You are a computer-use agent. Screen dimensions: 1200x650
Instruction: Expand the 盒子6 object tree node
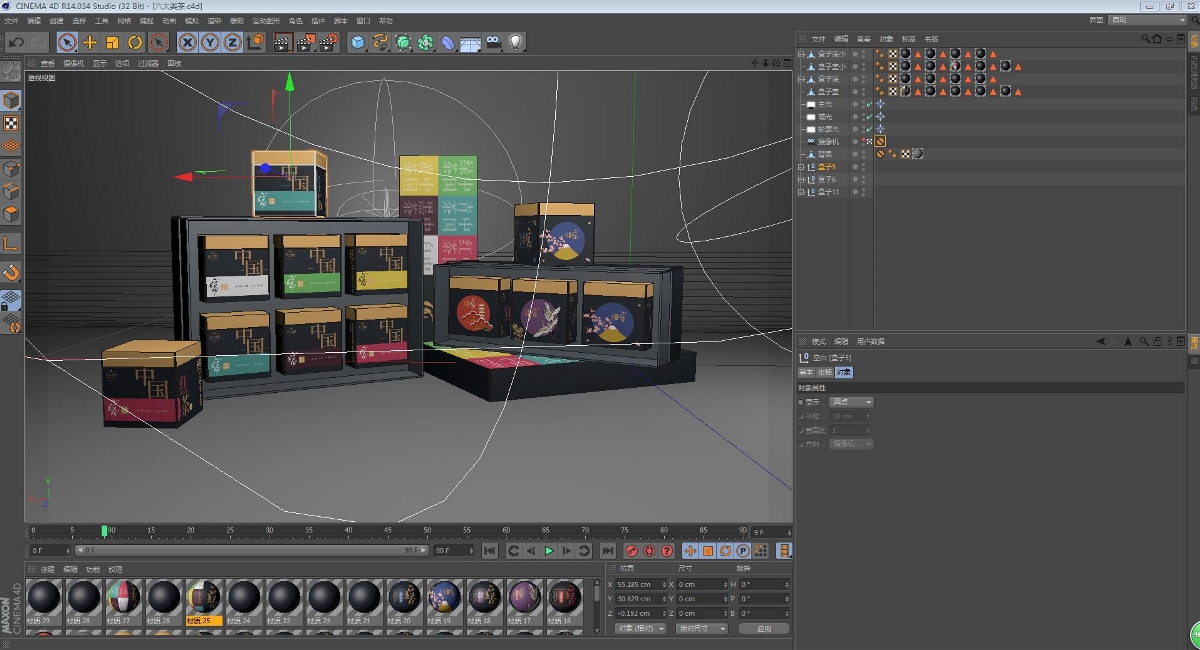[x=801, y=179]
